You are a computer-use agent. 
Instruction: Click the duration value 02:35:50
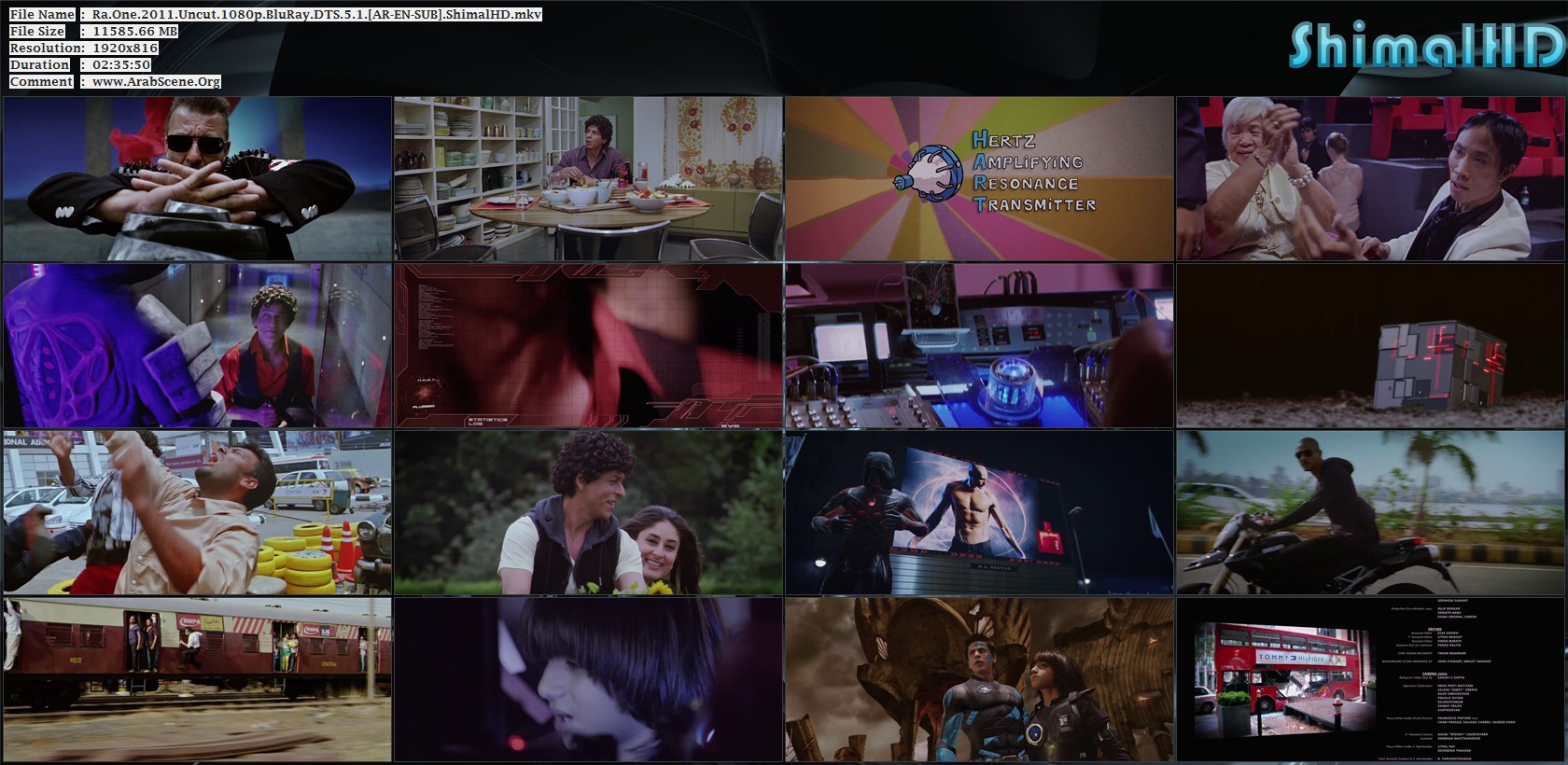pyautogui.click(x=121, y=64)
